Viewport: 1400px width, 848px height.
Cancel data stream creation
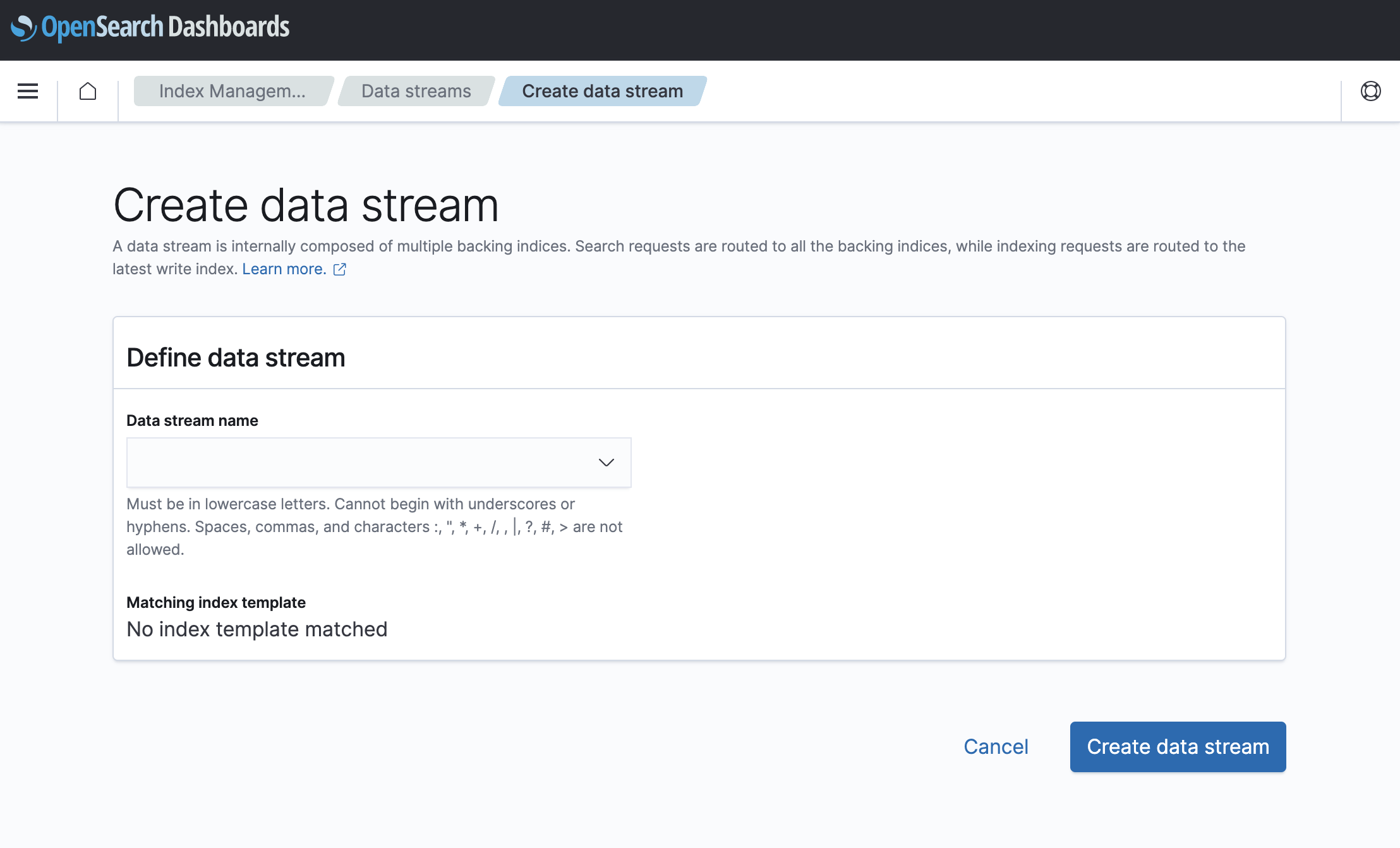(996, 747)
